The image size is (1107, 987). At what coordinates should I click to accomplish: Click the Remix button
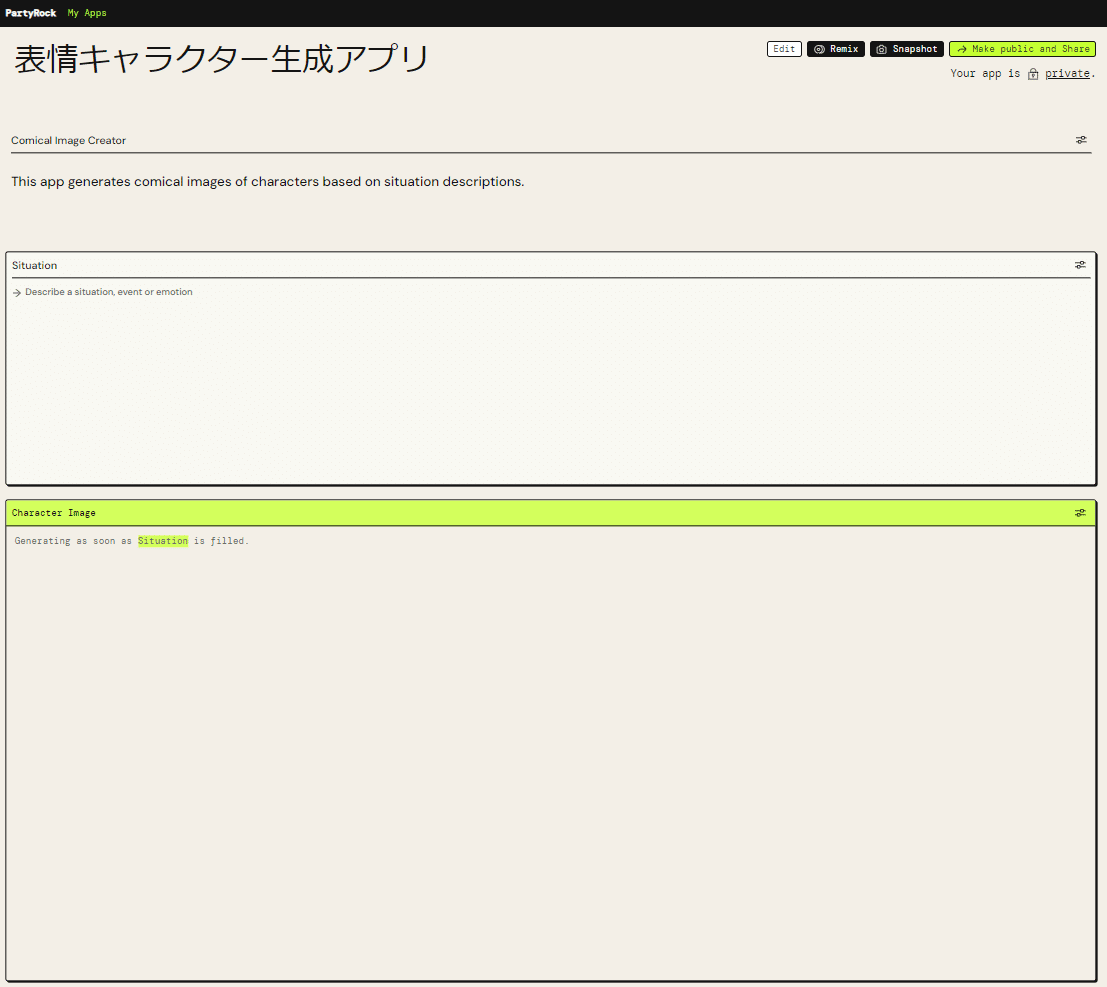836,49
